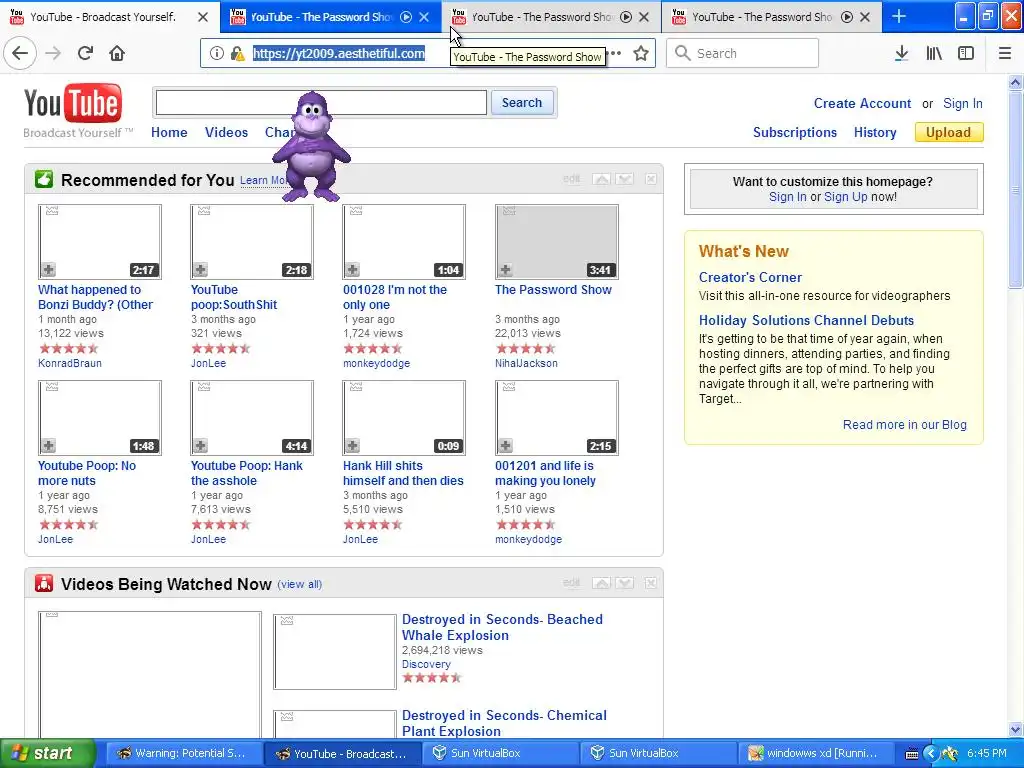This screenshot has width=1024, height=768.
Task: Reload the current page
Action: (85, 53)
